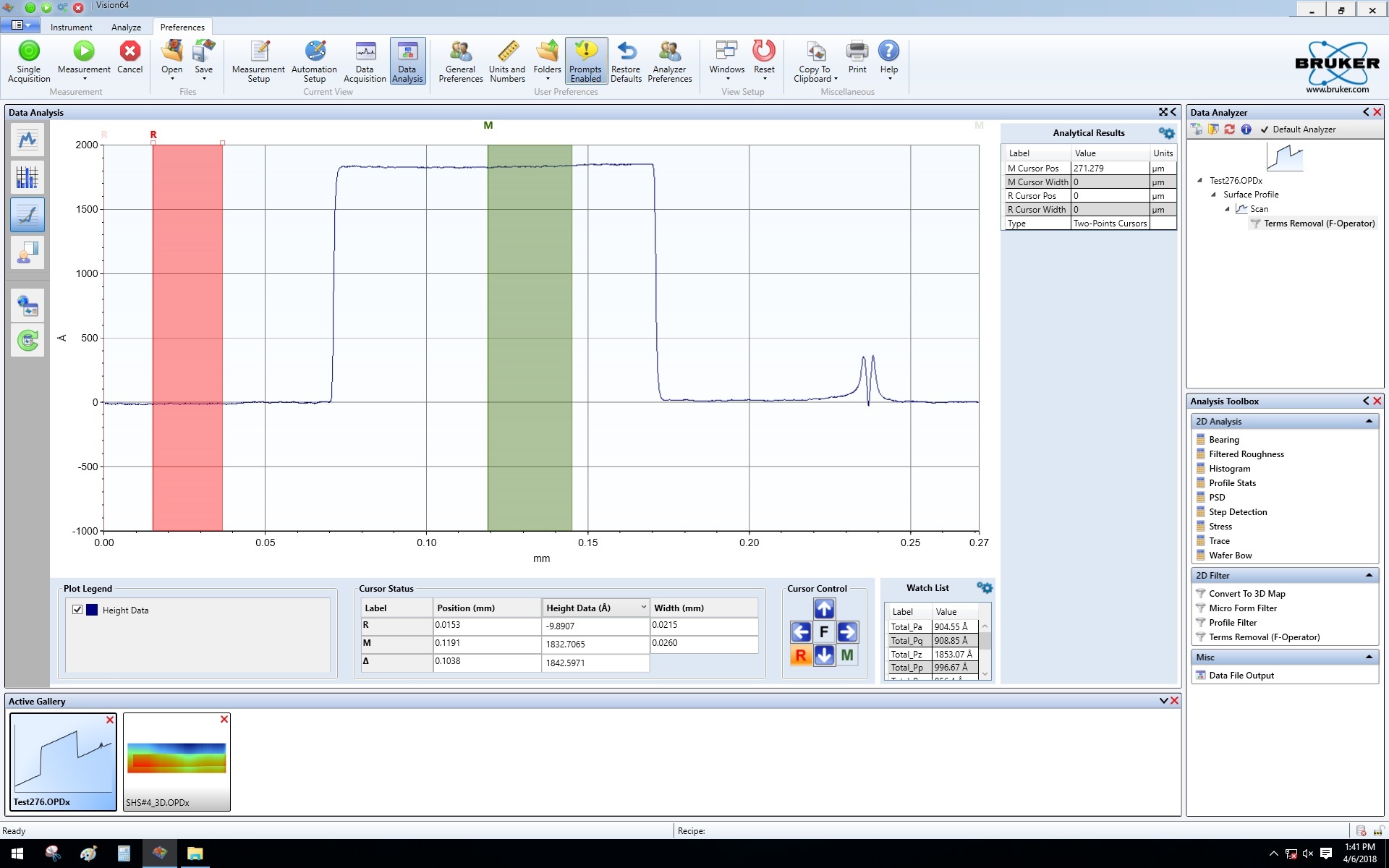Click Restore Defaults in the ribbon
Image resolution: width=1389 pixels, height=868 pixels.
tap(626, 61)
